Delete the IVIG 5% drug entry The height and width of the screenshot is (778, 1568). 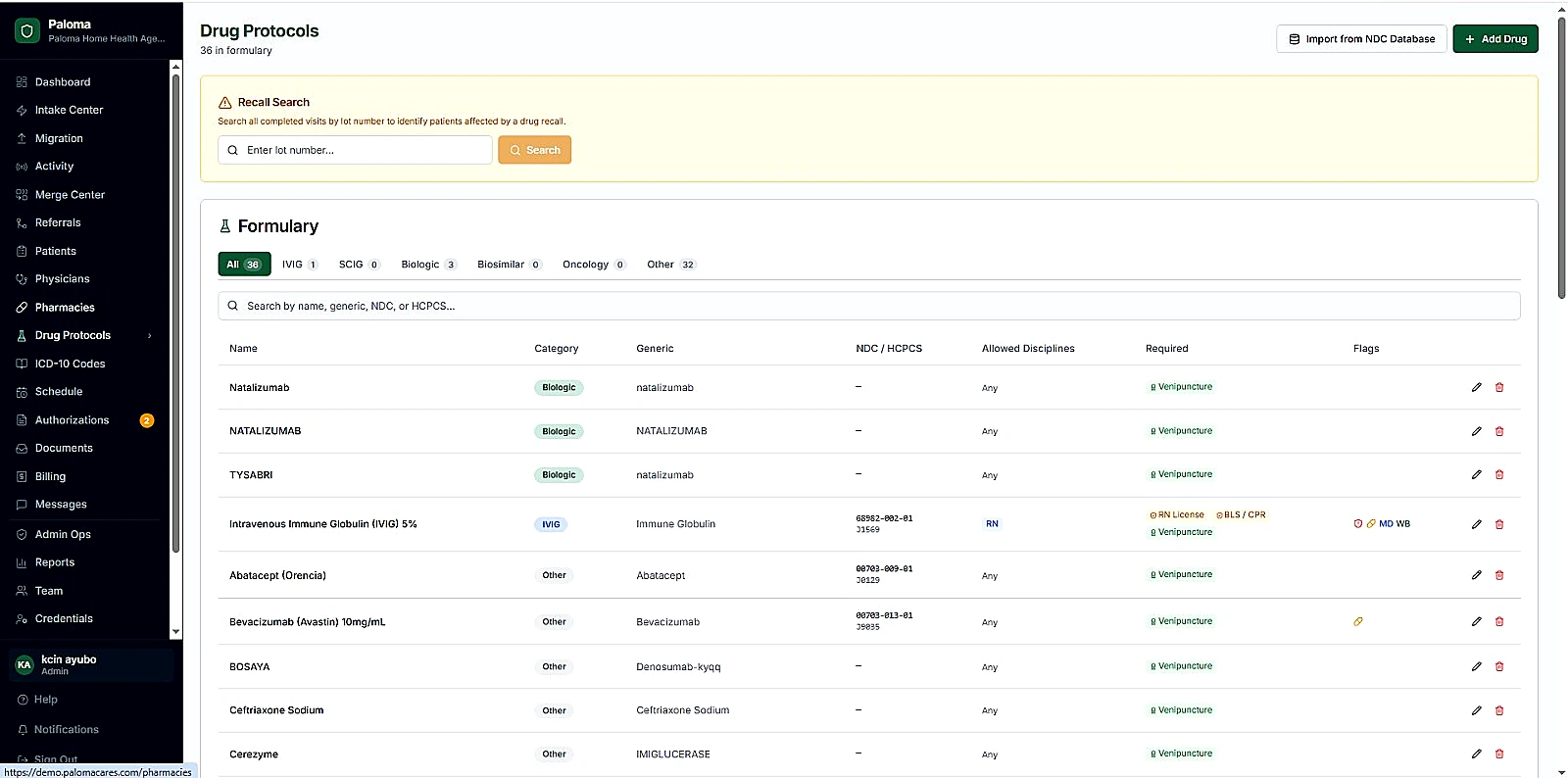pos(1499,524)
